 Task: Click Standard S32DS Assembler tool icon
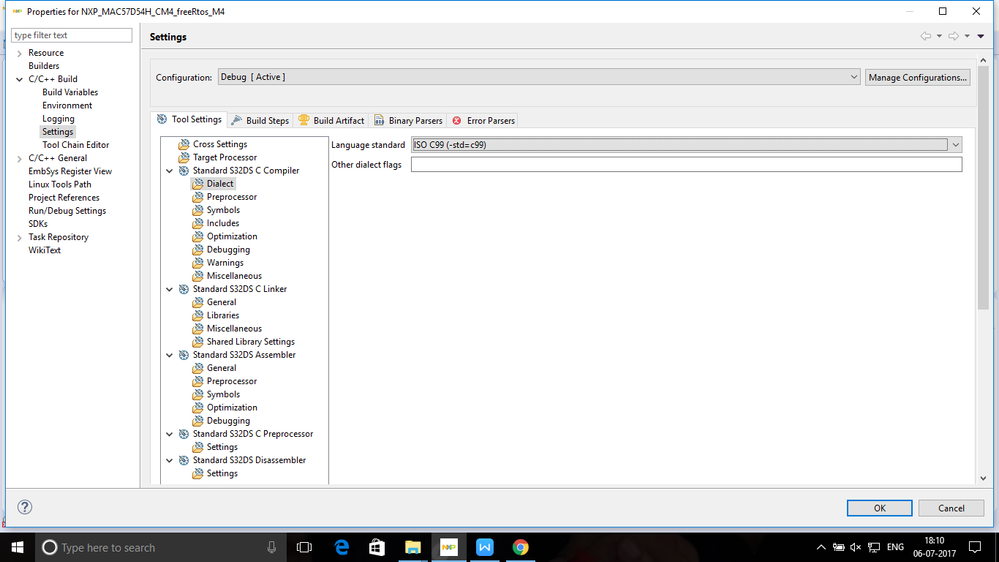[184, 355]
